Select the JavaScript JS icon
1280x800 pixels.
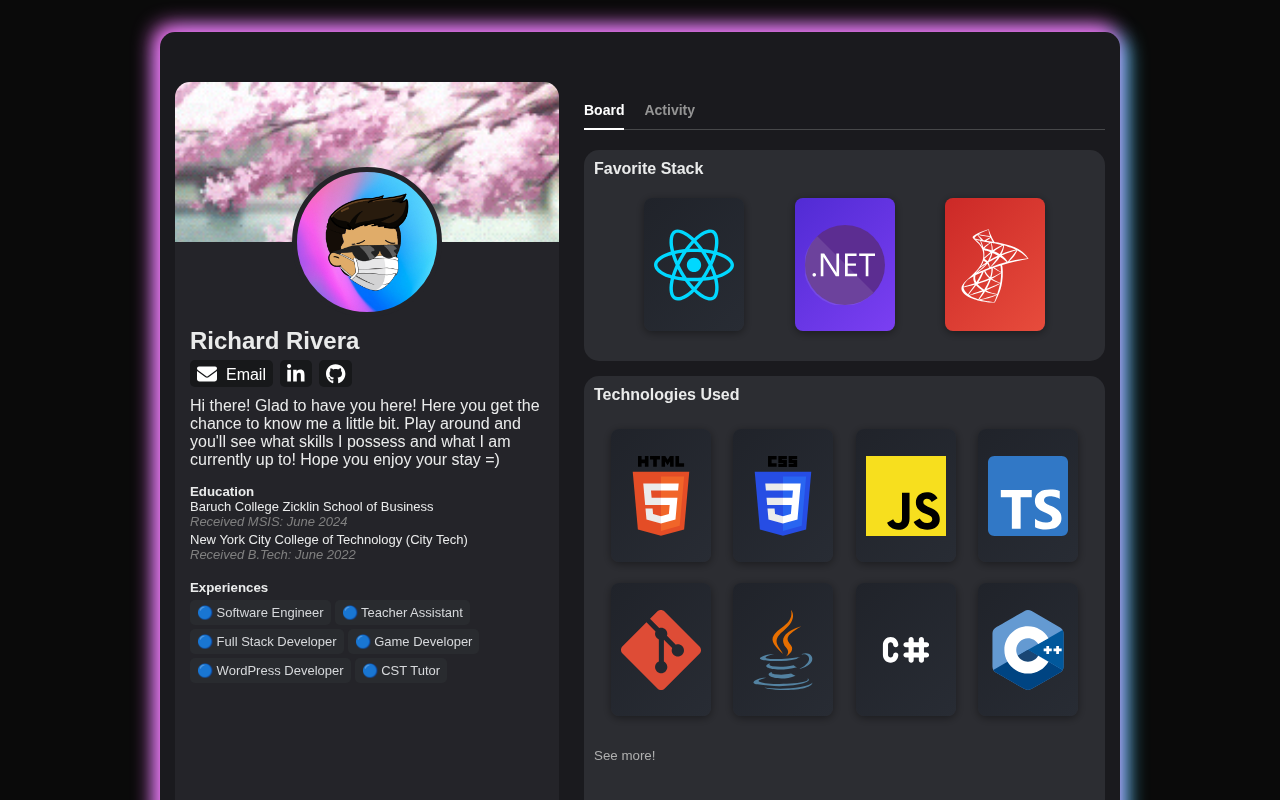[906, 496]
